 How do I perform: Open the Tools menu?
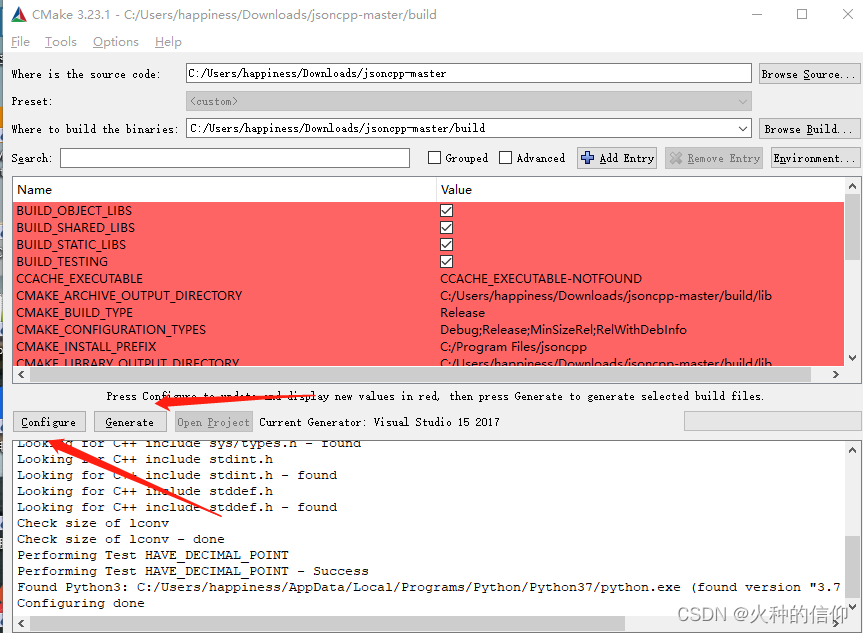(61, 42)
